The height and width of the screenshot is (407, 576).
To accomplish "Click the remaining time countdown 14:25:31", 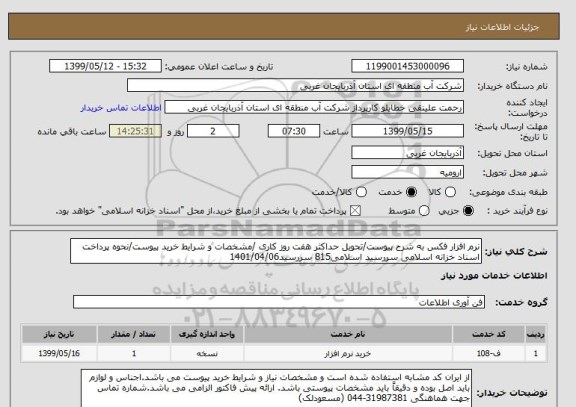I will [x=136, y=131].
